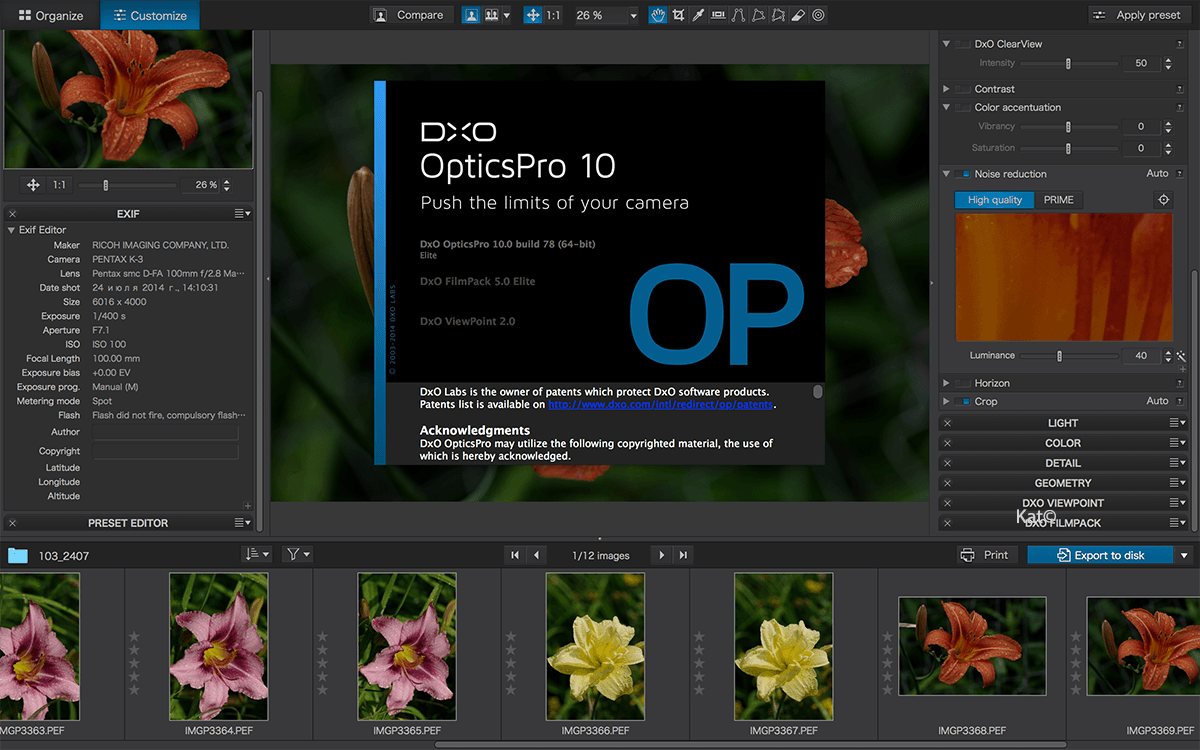Viewport: 1200px width, 750px height.
Task: Open Export to disk dropdown arrow
Action: (x=1184, y=555)
